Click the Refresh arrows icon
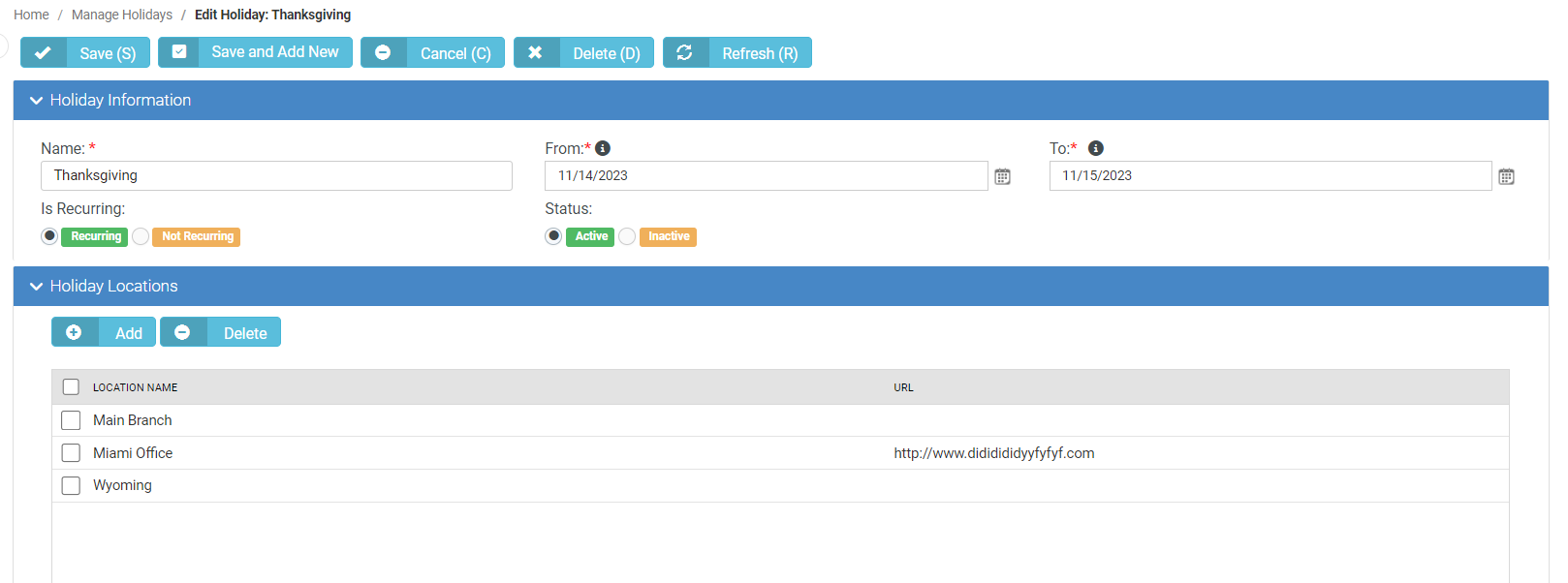Image resolution: width=1568 pixels, height=583 pixels. pyautogui.click(x=684, y=53)
